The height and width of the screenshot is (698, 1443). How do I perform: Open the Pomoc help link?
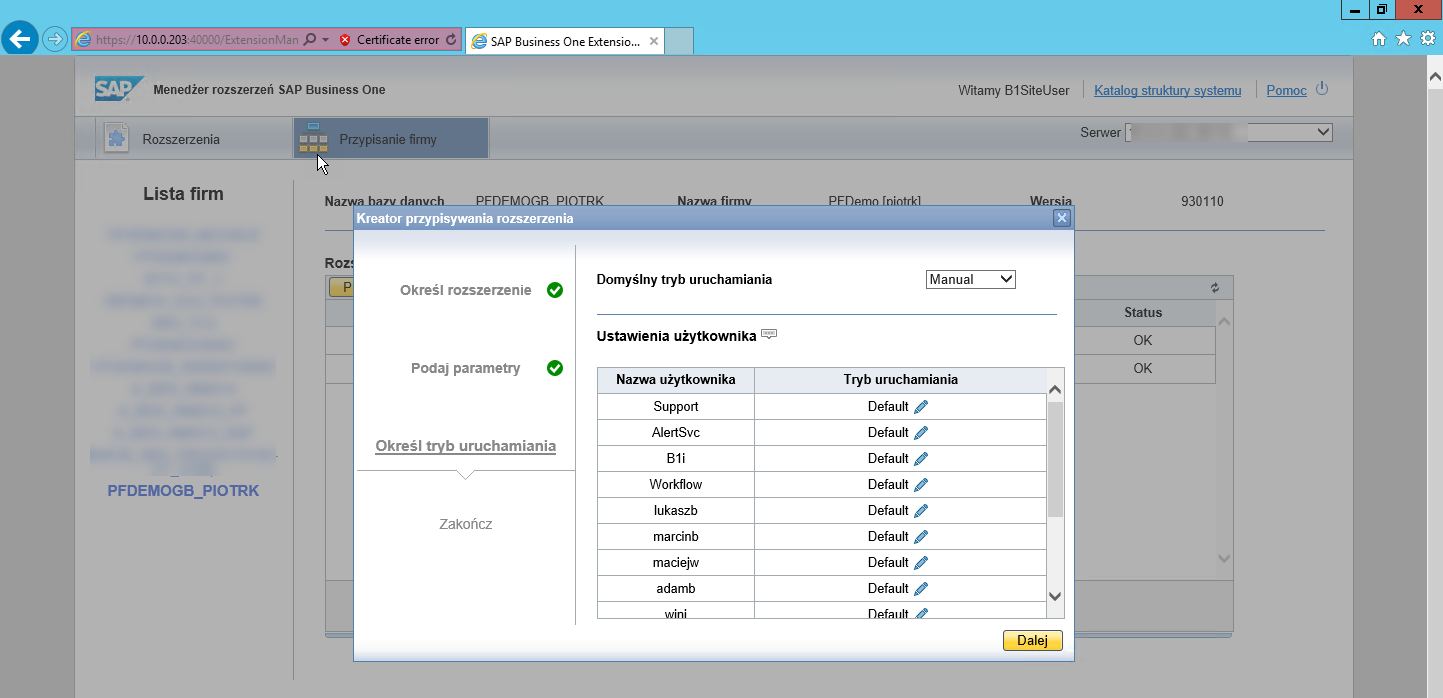click(1286, 91)
